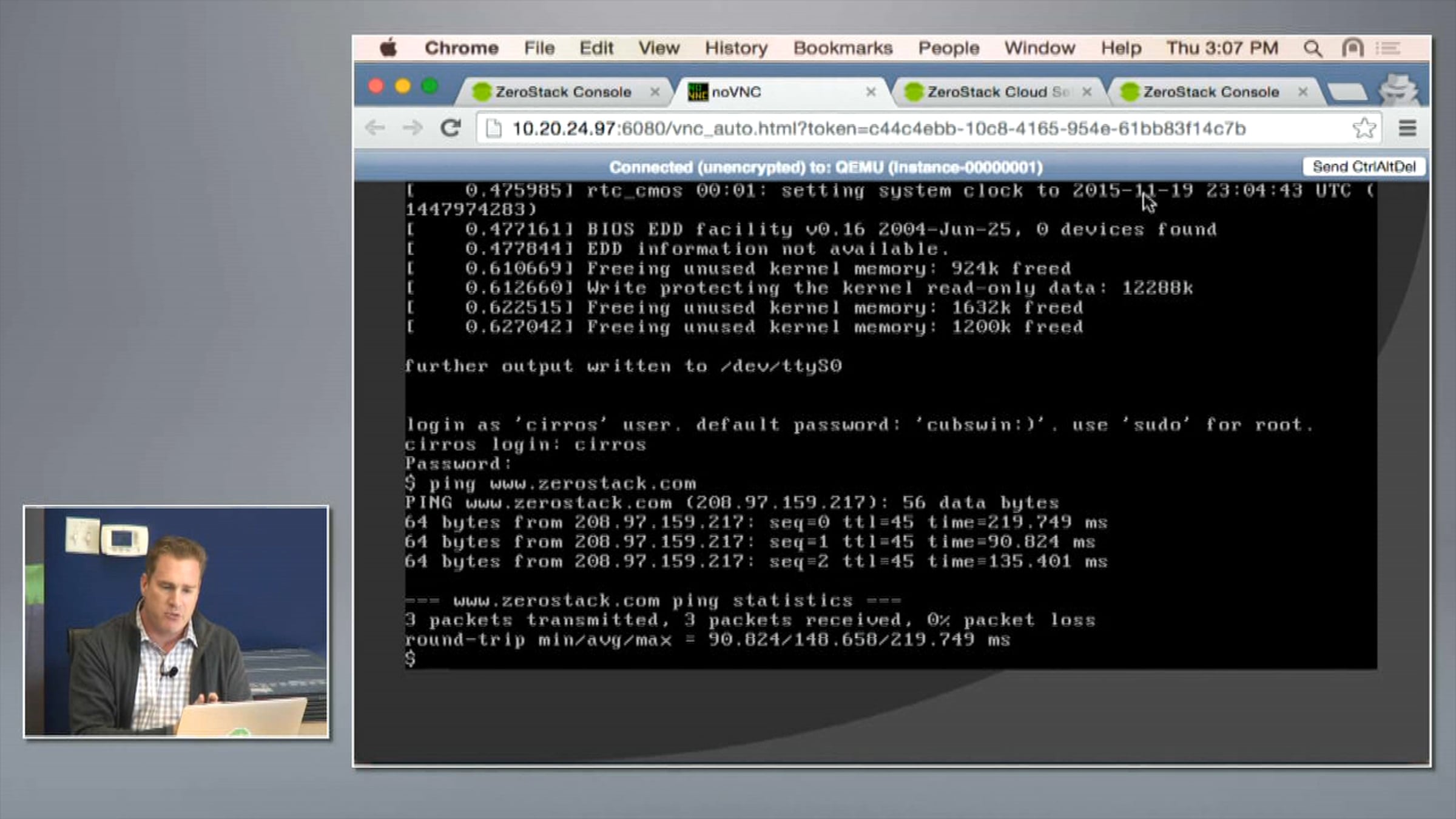Open the Edit menu

pyautogui.click(x=596, y=48)
